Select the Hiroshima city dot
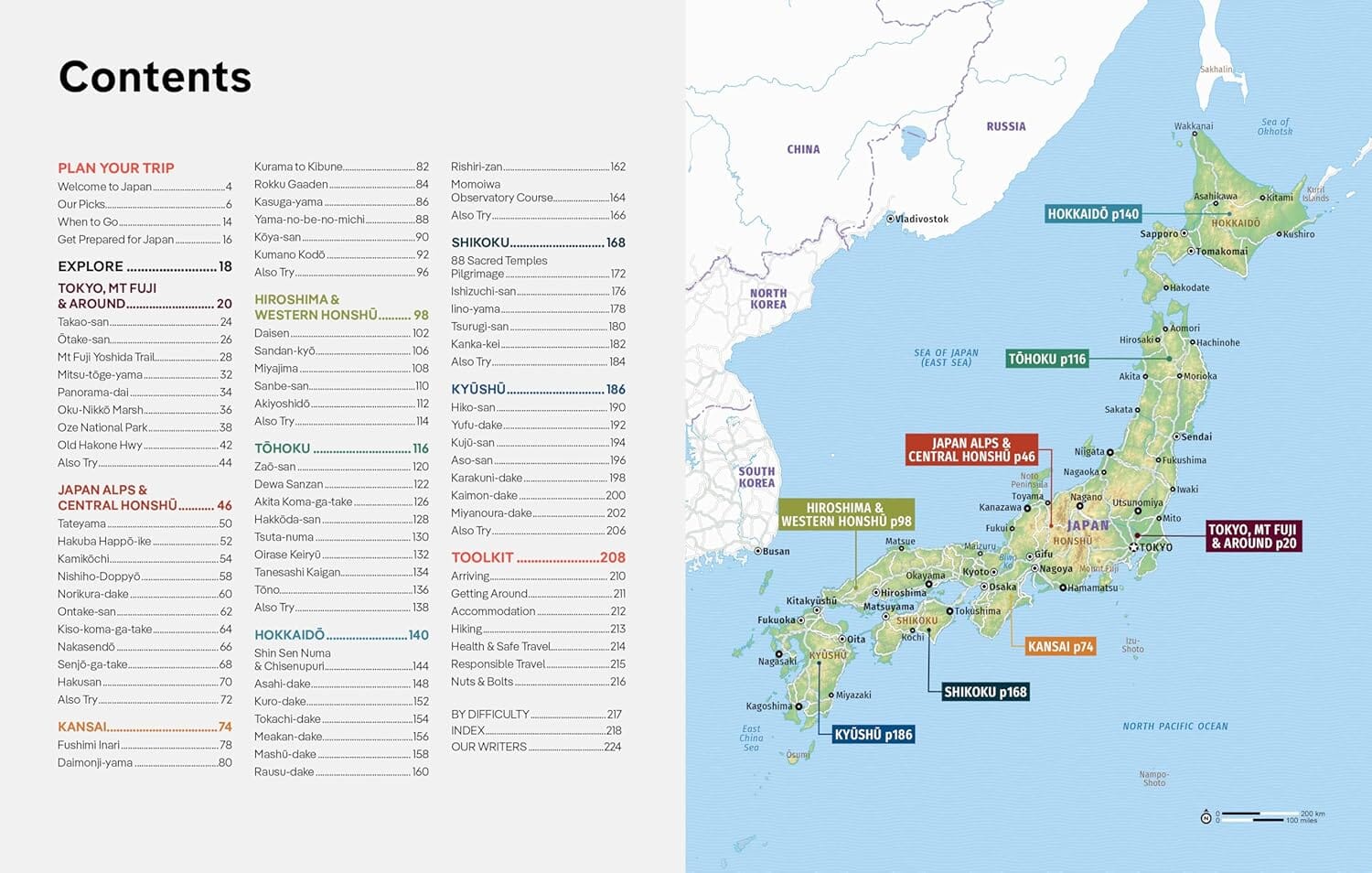1372x873 pixels. pos(876,592)
